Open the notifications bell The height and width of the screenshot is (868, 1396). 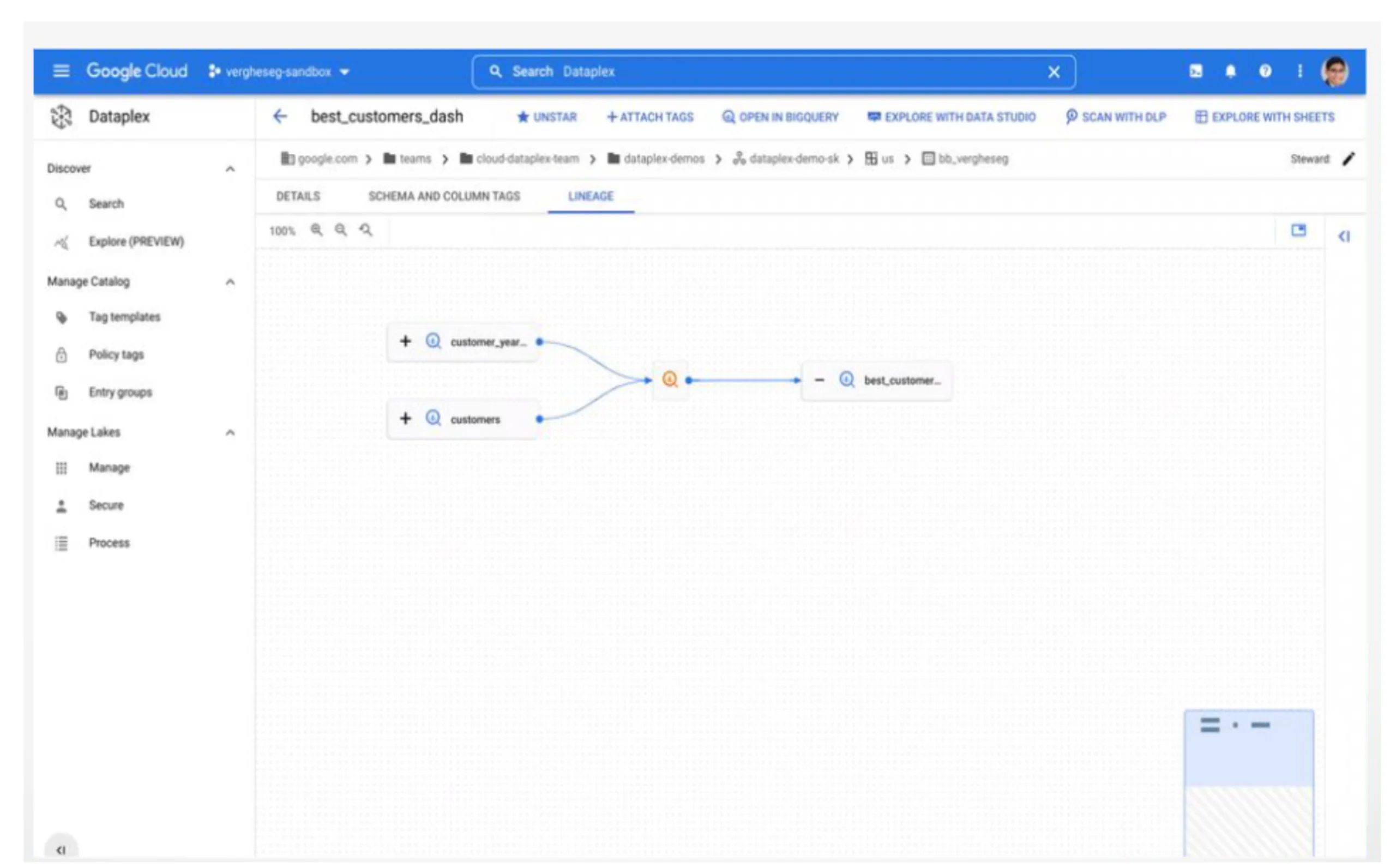(x=1230, y=71)
